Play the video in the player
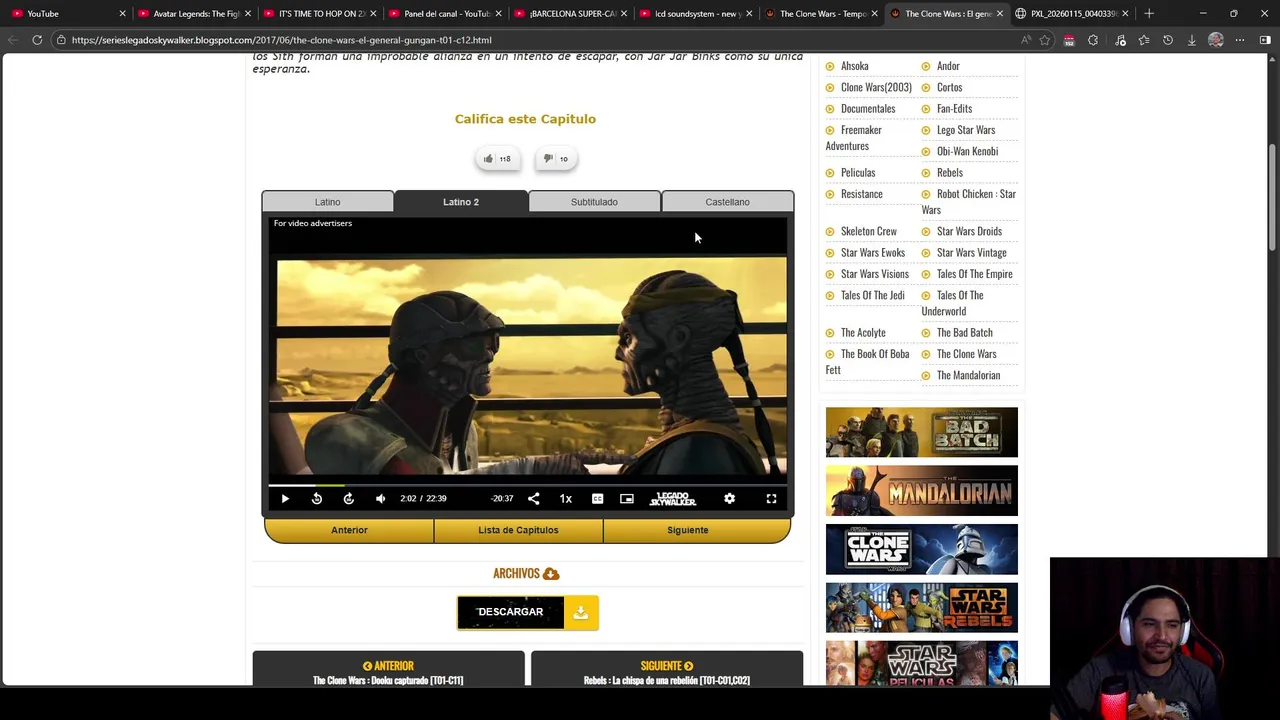This screenshot has width=1280, height=720. tap(285, 498)
